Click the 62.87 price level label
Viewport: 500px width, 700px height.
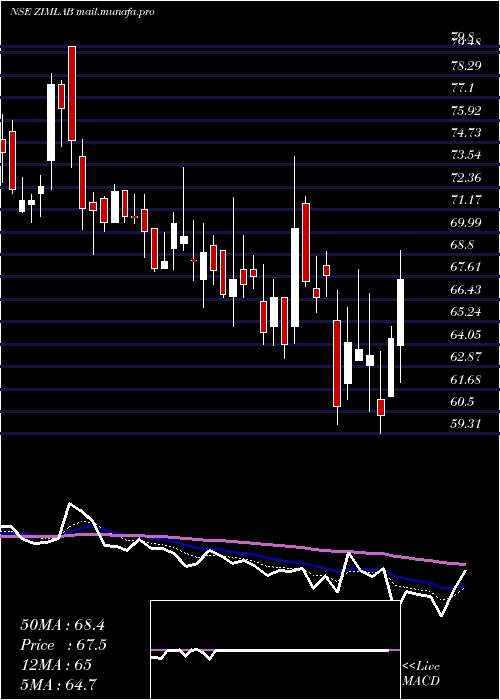tap(466, 357)
